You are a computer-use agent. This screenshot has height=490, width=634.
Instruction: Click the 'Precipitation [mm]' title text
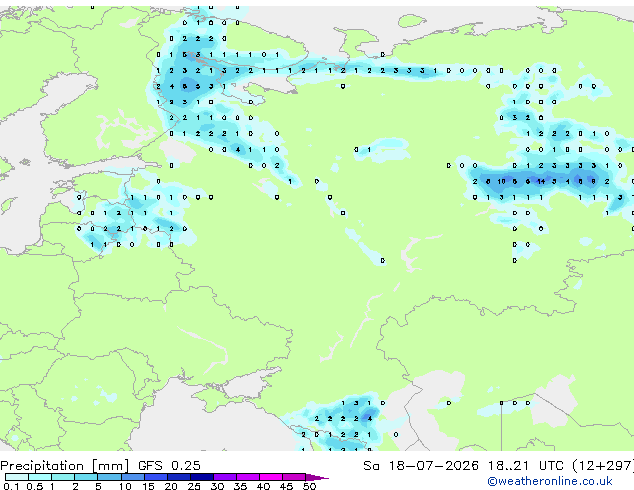65,466
